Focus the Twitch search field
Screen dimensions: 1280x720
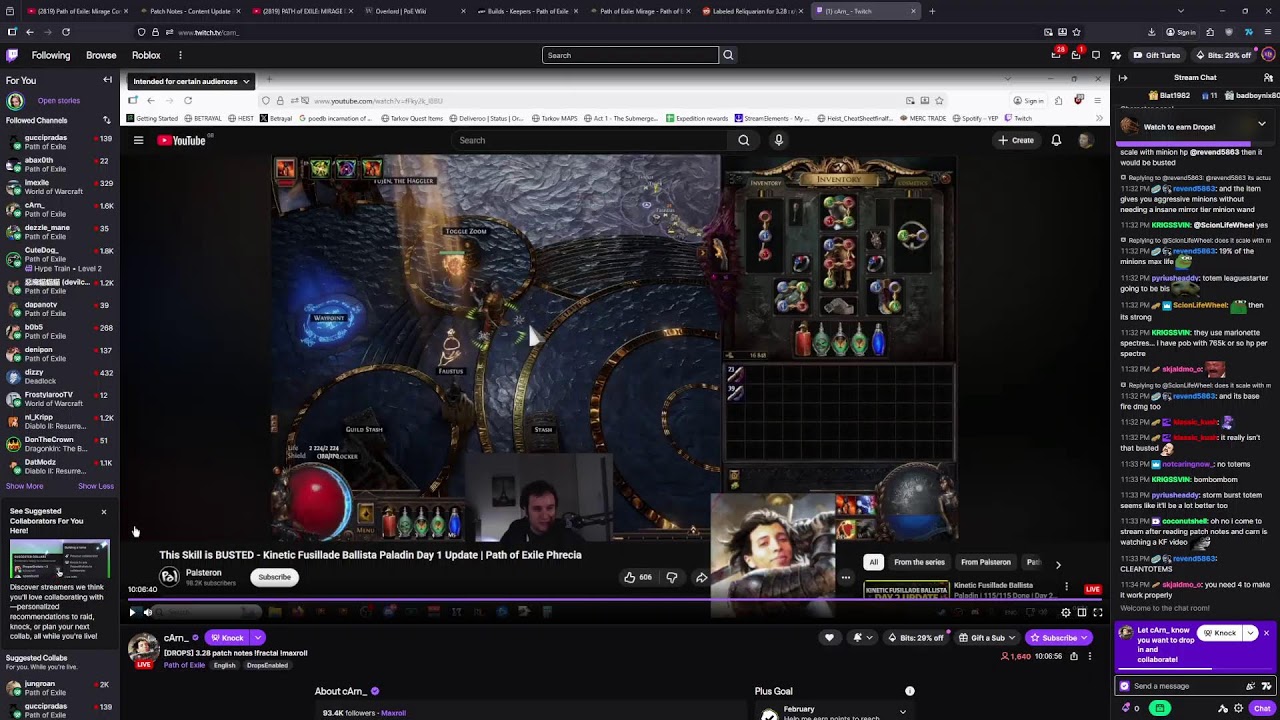[630, 55]
